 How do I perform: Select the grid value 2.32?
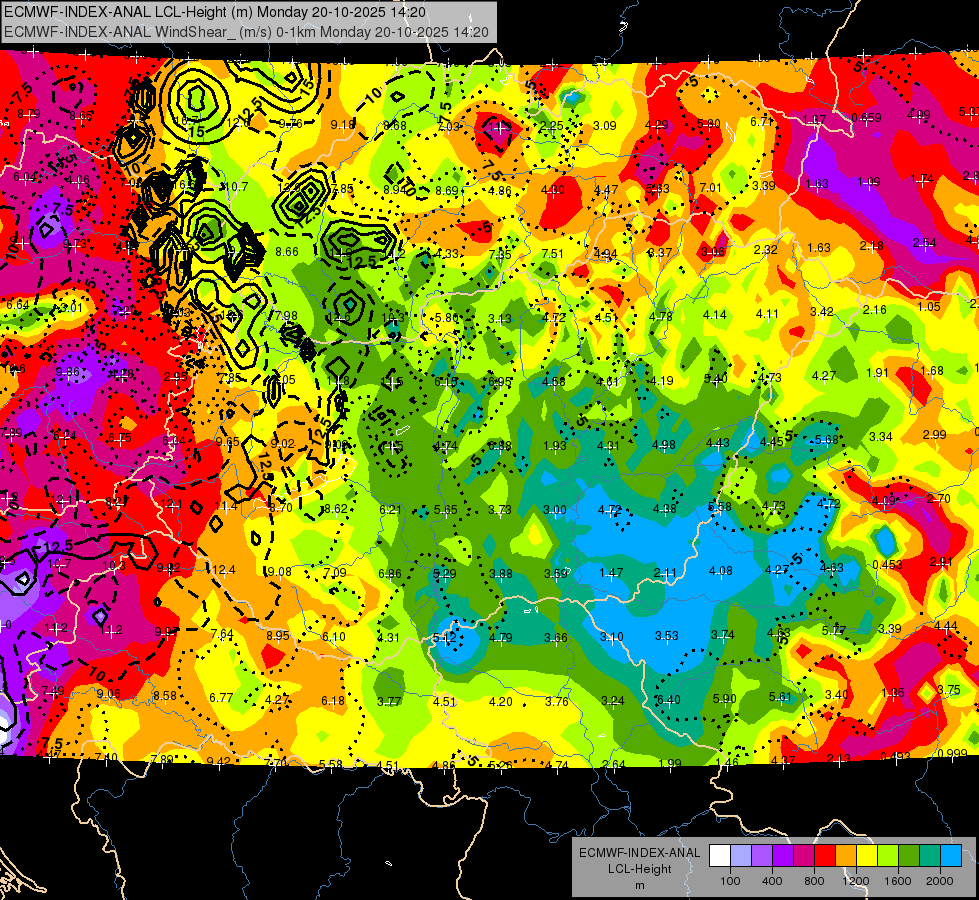click(x=765, y=250)
